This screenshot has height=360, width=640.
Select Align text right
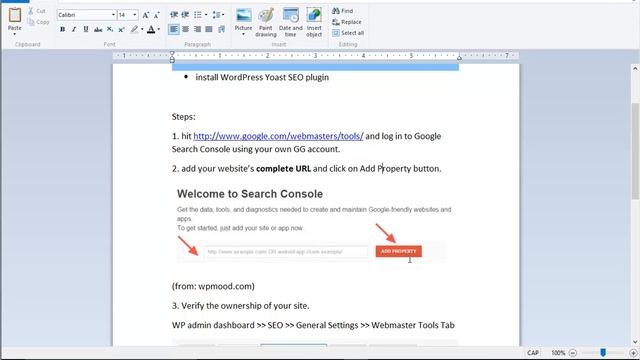(x=198, y=29)
